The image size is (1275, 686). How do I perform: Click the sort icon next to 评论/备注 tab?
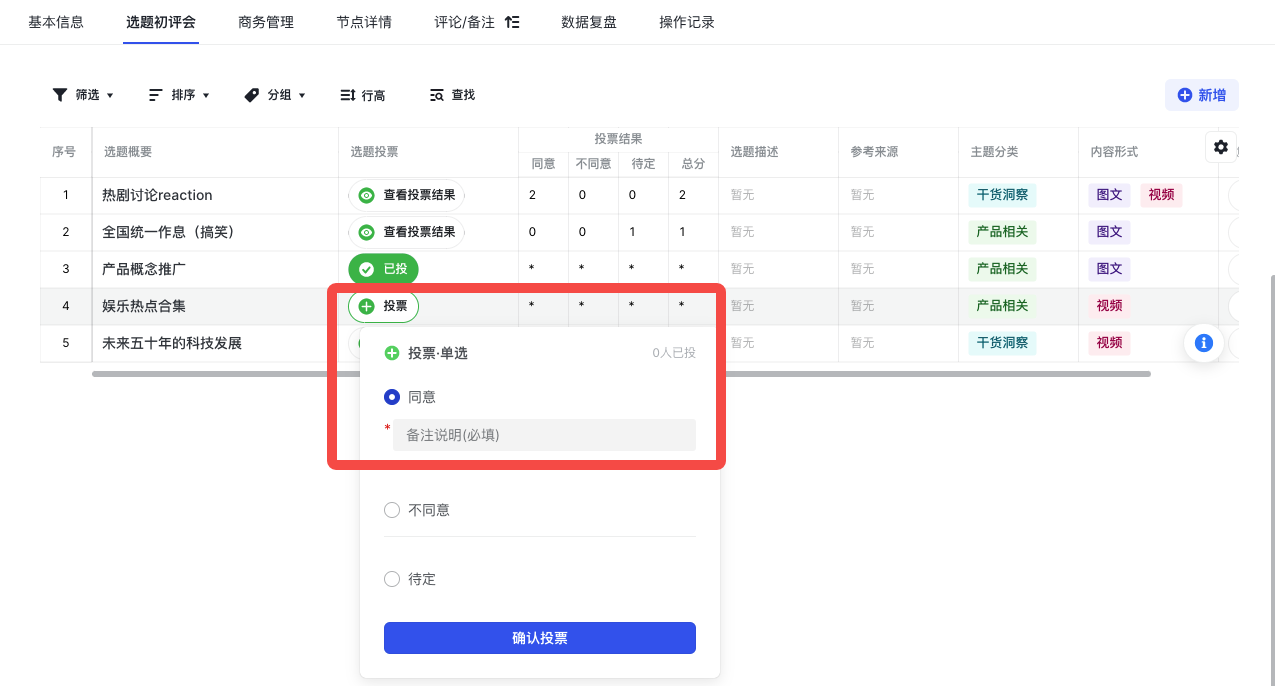[512, 22]
